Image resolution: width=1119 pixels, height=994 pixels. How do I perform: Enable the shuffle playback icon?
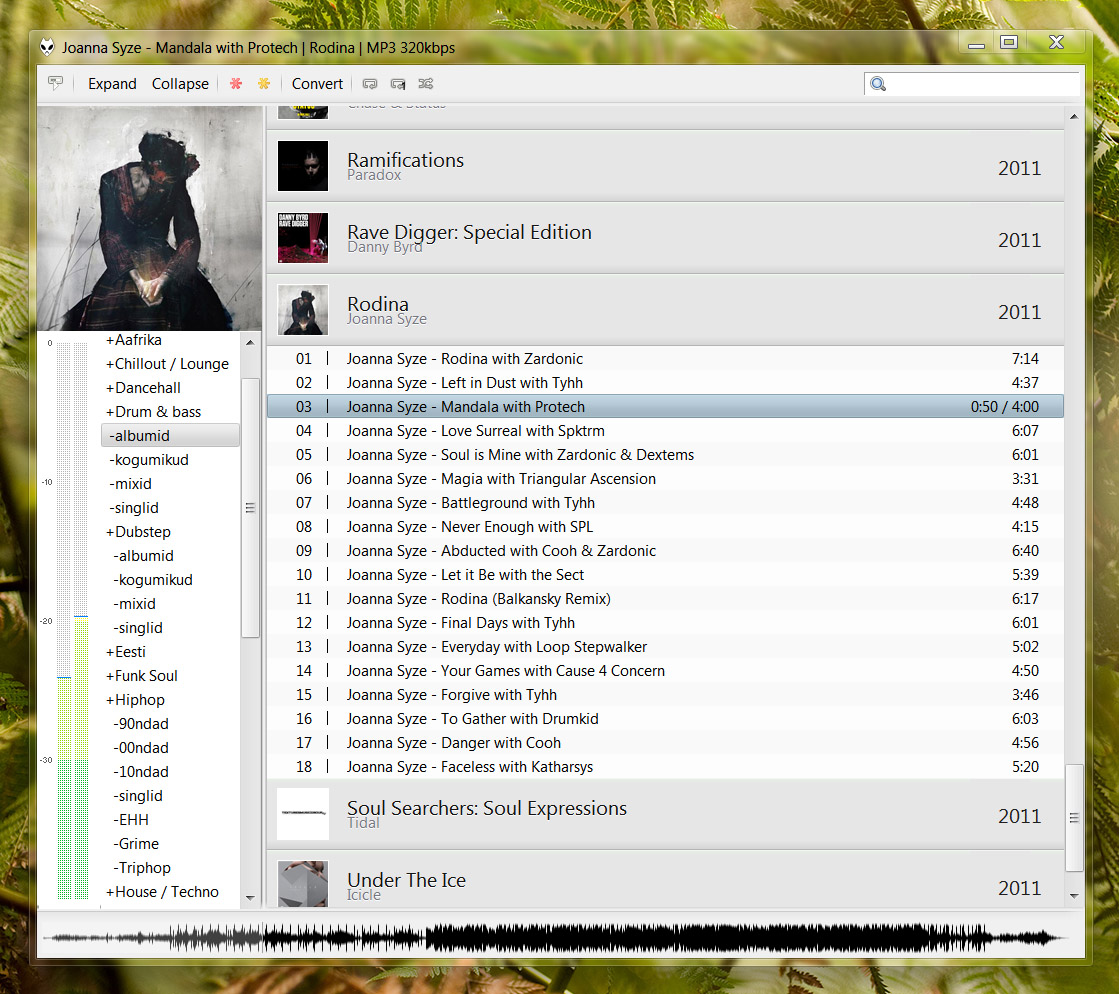point(425,84)
